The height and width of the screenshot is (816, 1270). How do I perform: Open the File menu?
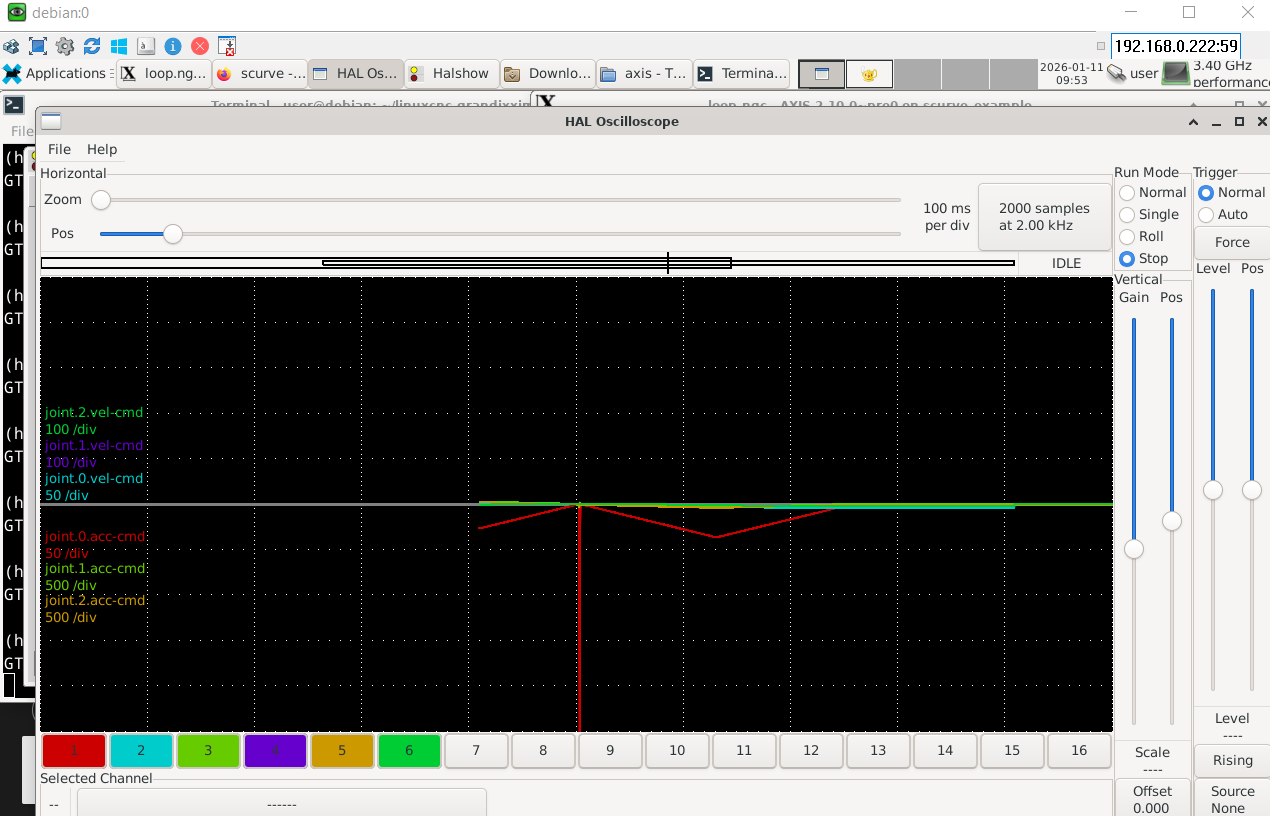pos(59,149)
